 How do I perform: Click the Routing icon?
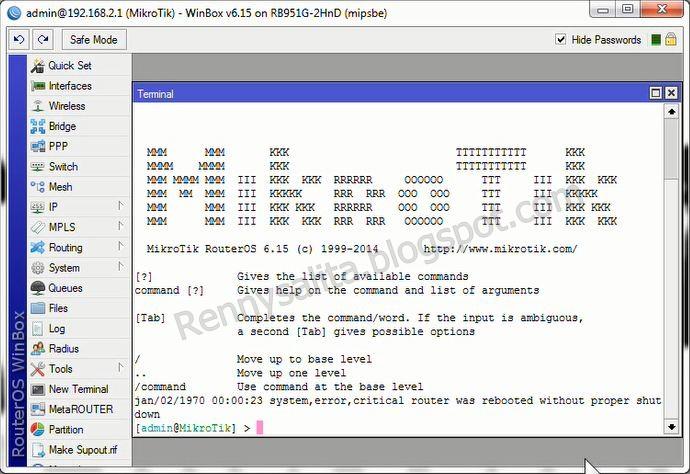click(38, 247)
